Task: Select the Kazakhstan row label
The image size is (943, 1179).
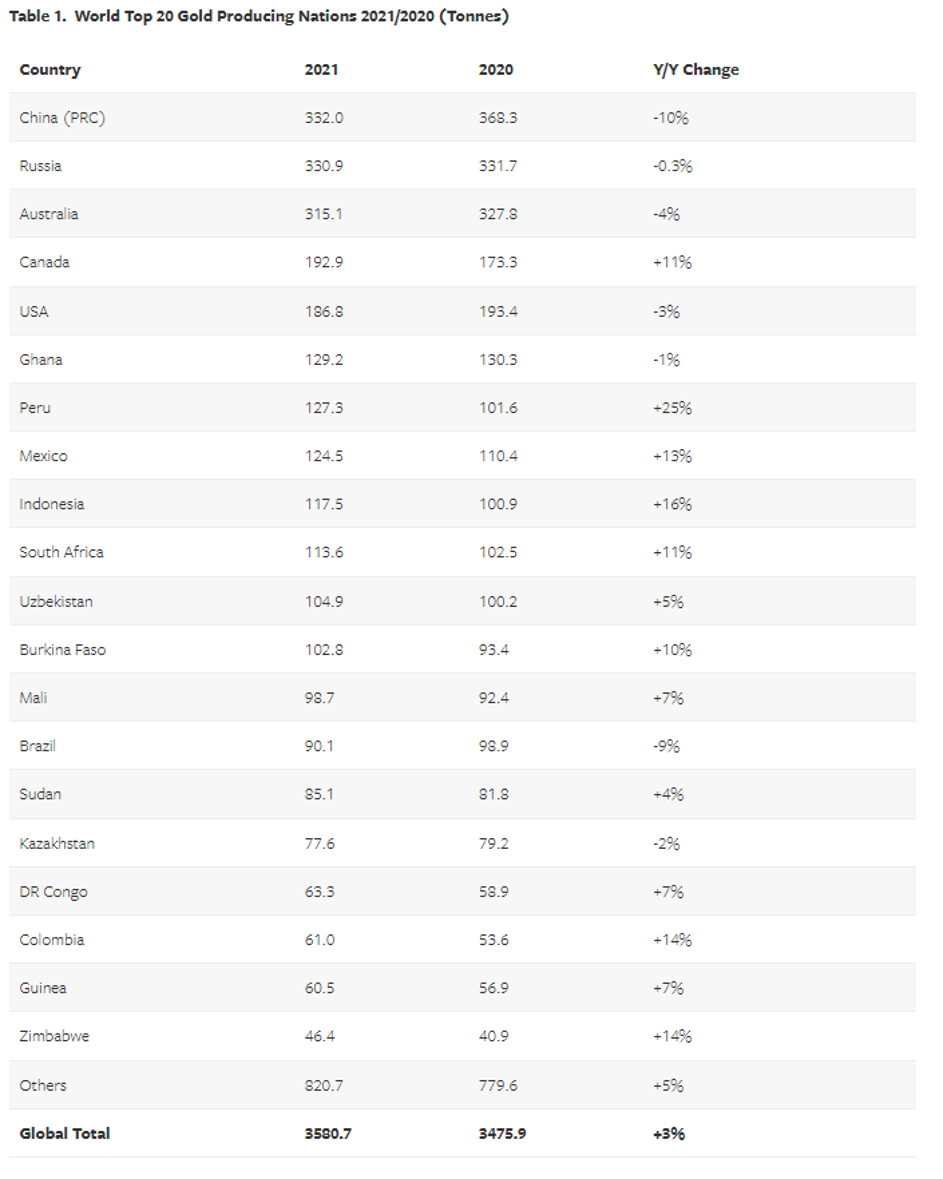Action: pyautogui.click(x=57, y=843)
